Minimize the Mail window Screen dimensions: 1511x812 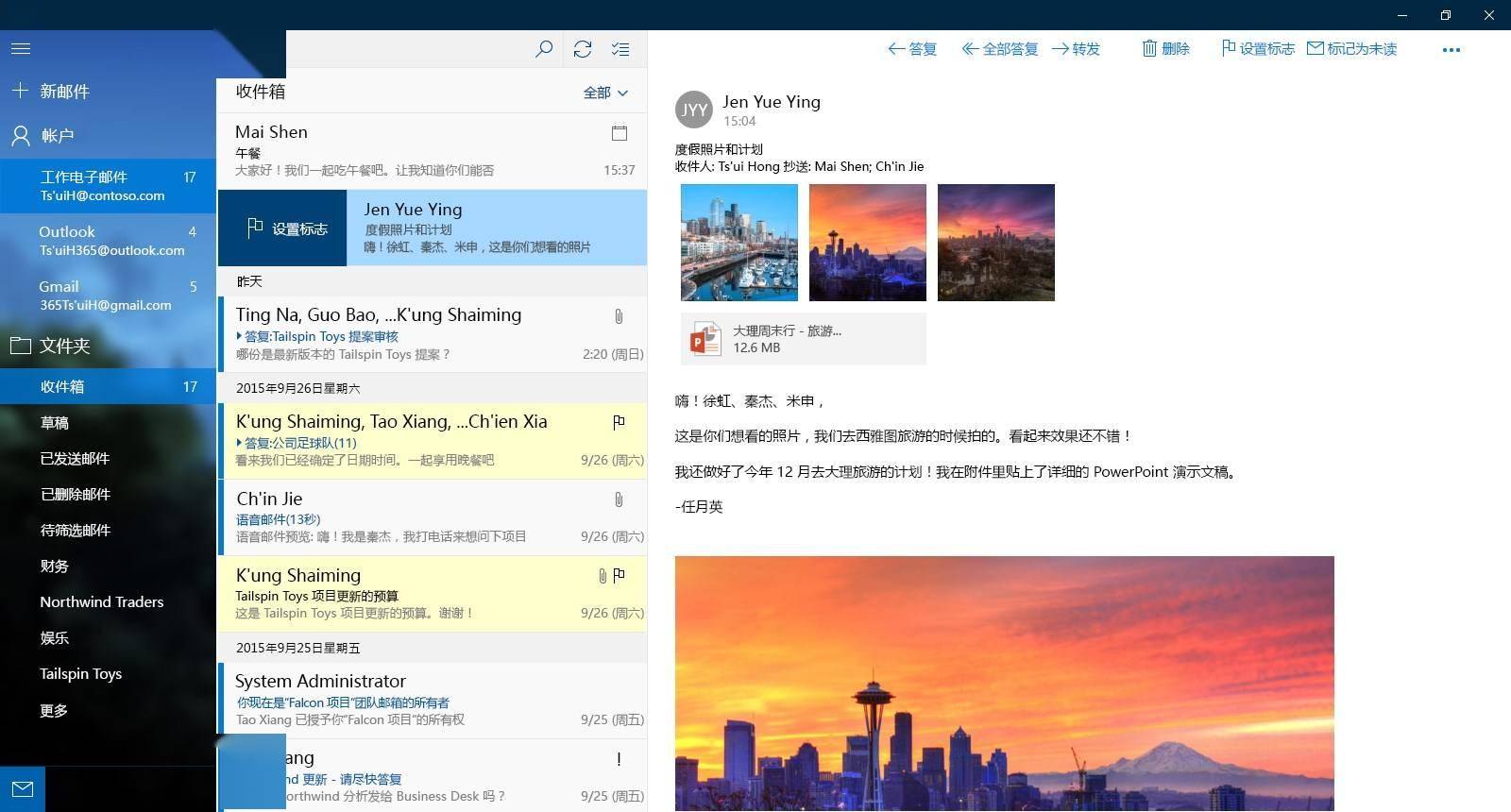point(1402,15)
